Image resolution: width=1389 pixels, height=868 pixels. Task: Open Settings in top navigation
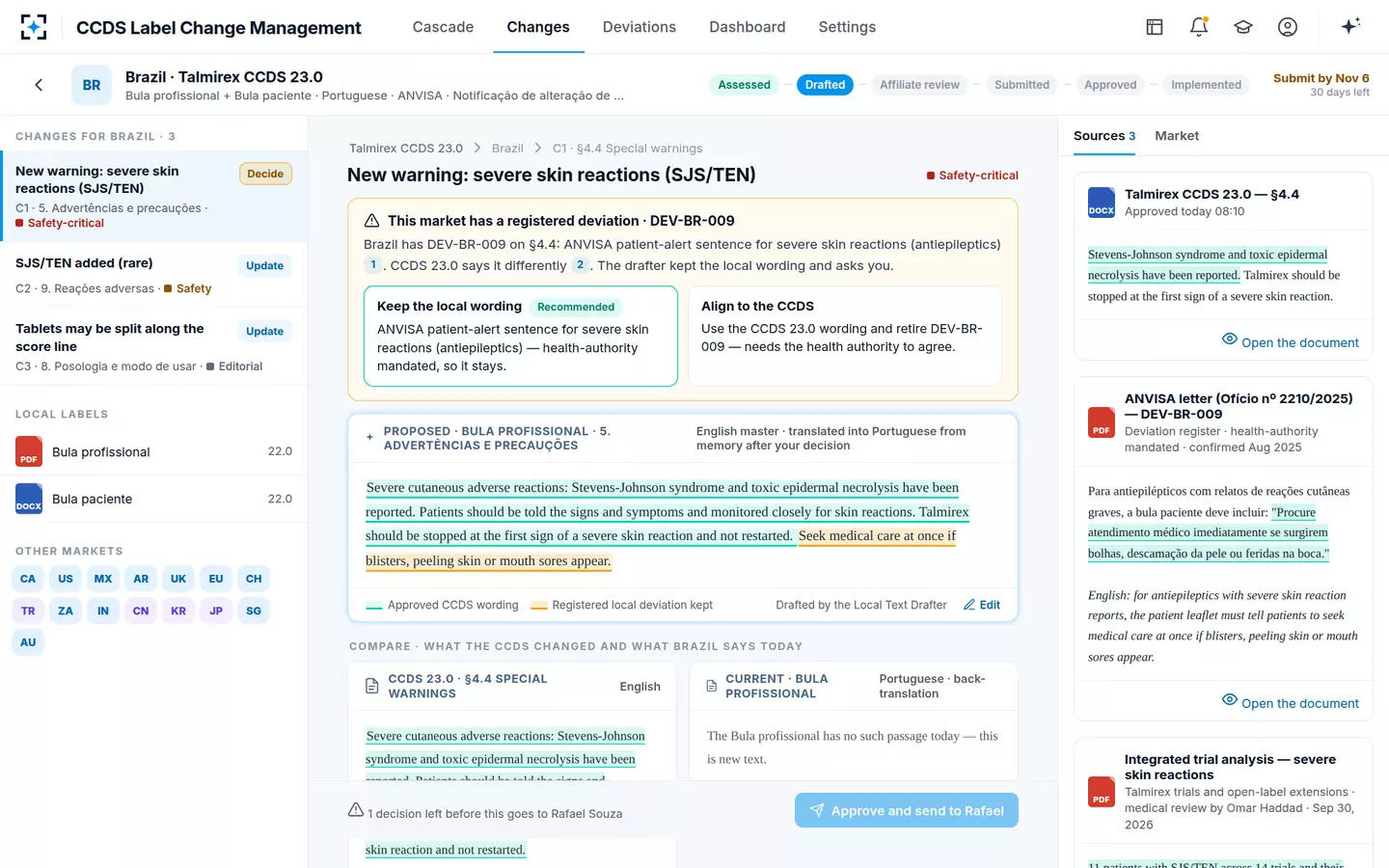(847, 27)
